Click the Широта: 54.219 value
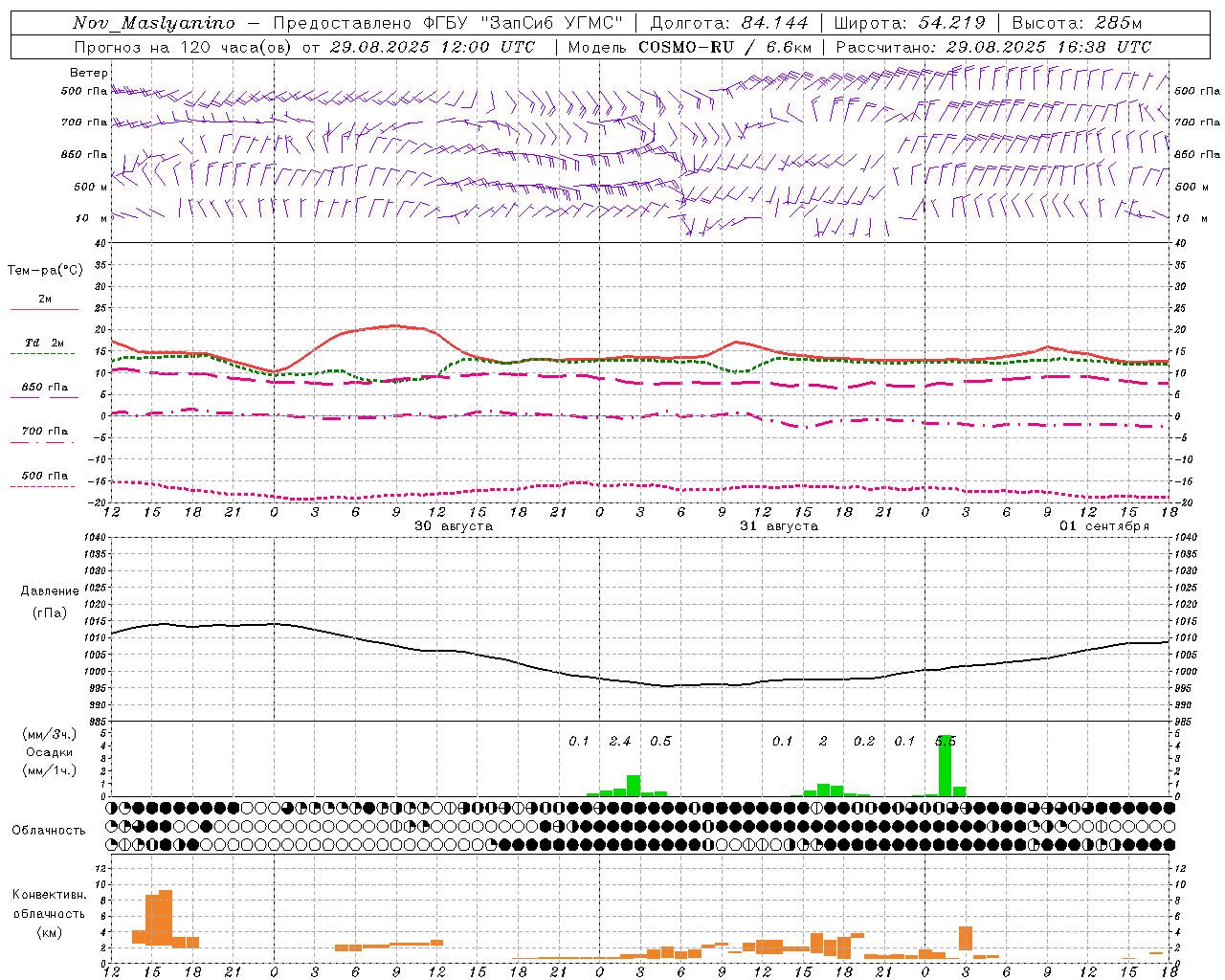This screenshot has width=1225, height=980. coord(910,23)
